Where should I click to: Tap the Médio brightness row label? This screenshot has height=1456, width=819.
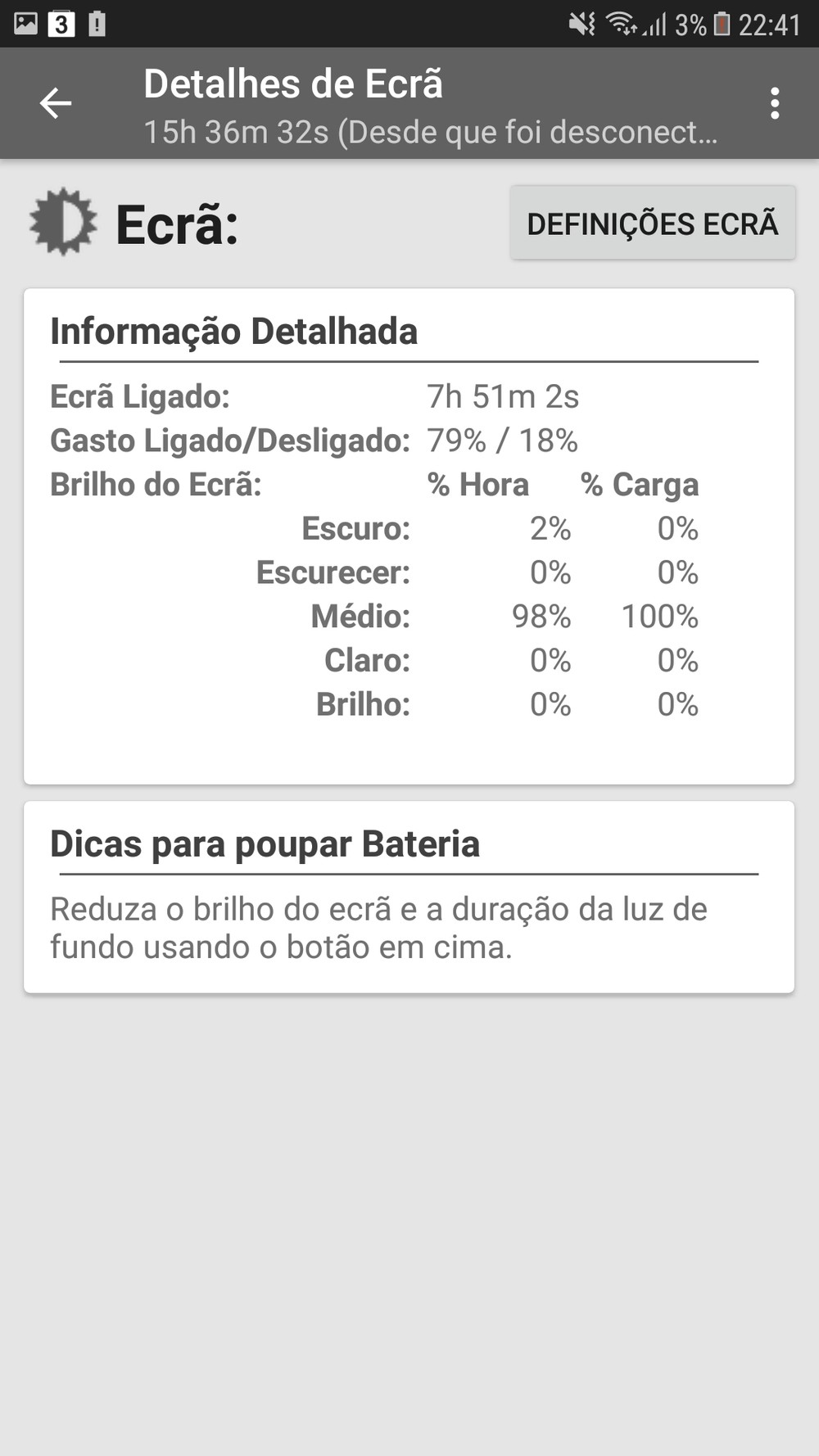click(360, 616)
